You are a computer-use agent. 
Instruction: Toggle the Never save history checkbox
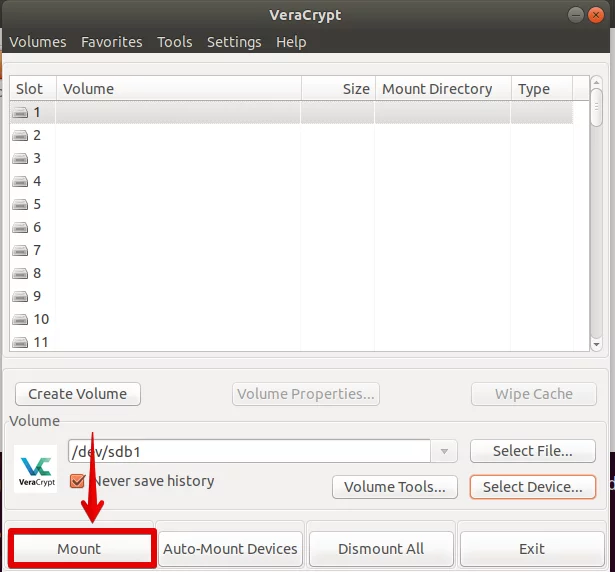(77, 481)
